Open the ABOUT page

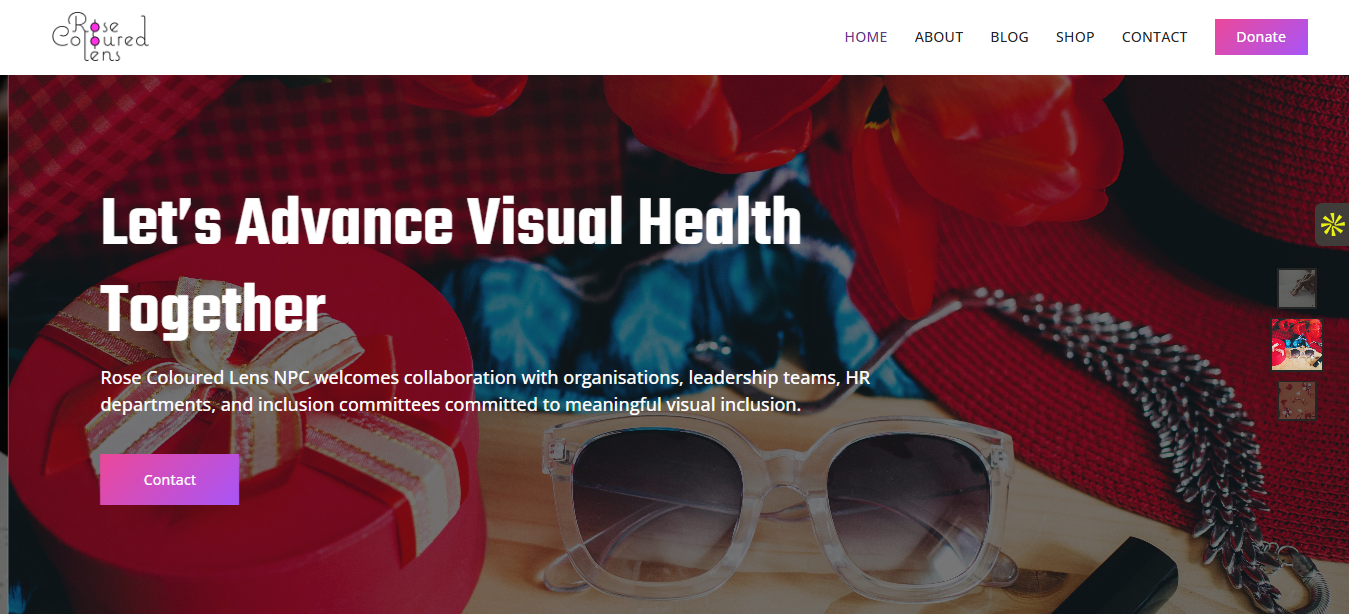pos(939,37)
